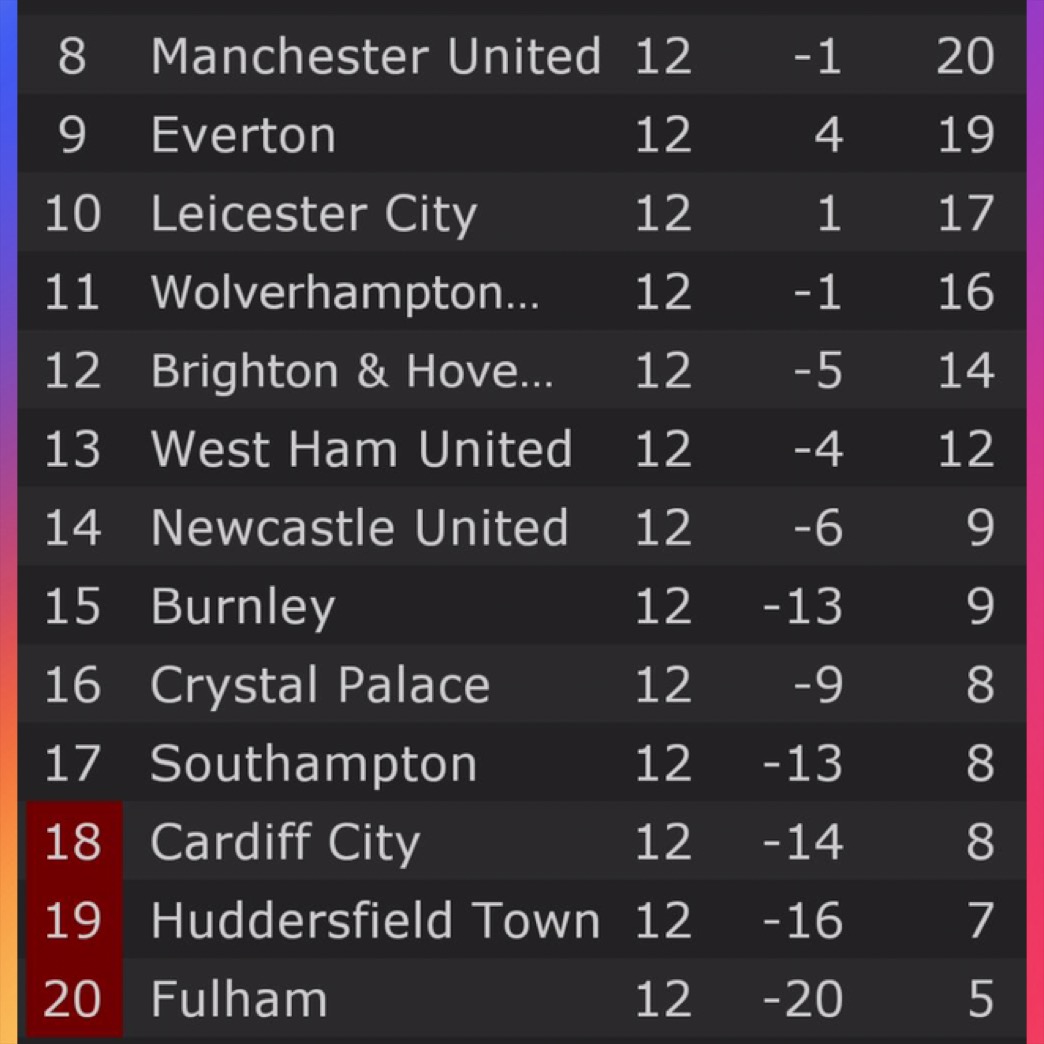1044x1044 pixels.
Task: Click Fulham's -20 goal difference value
Action: (x=803, y=999)
